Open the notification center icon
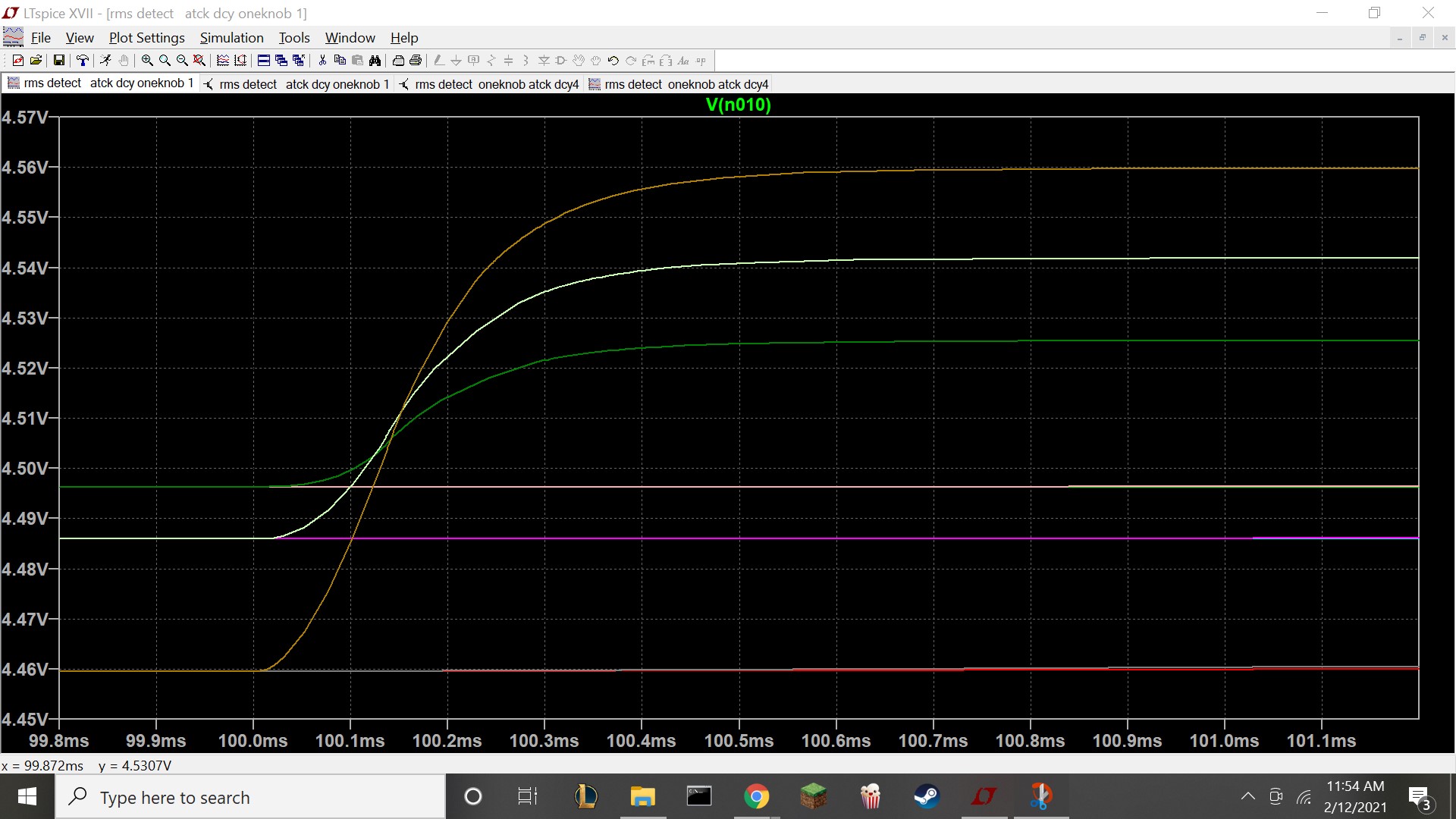Viewport: 1456px width, 819px height. 1420,798
